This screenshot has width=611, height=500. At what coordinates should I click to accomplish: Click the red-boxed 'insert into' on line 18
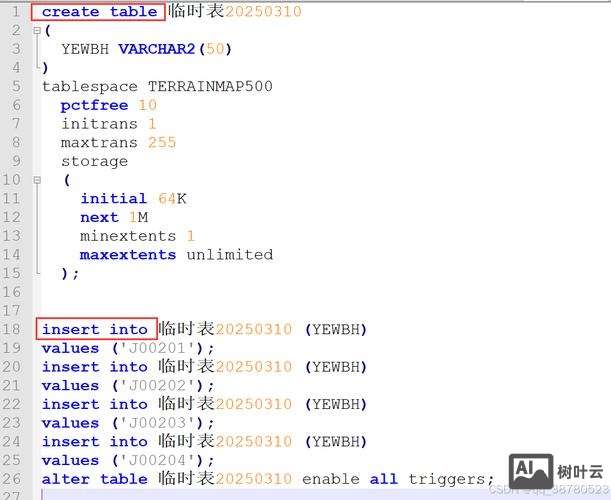(94, 329)
